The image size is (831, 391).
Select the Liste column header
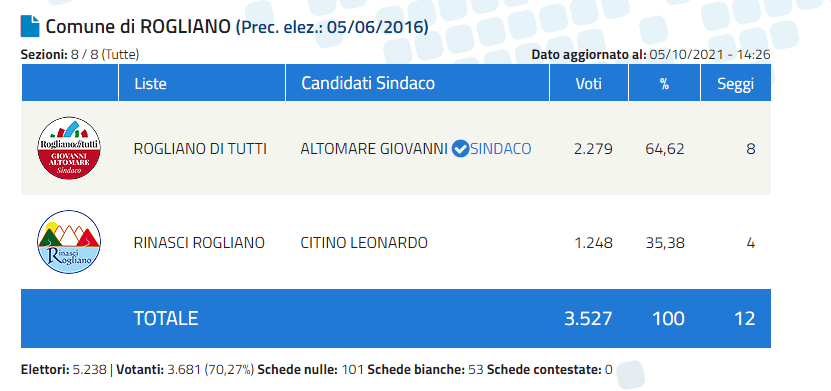(x=151, y=84)
